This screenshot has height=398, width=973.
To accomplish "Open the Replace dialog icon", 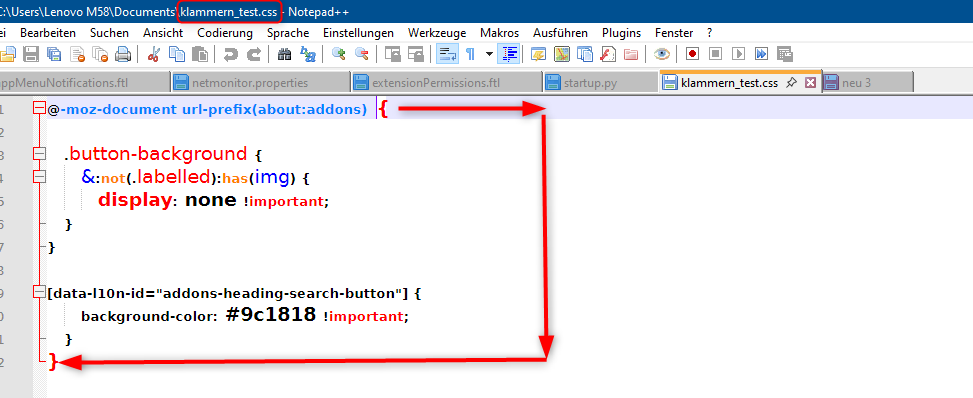I will (307, 55).
